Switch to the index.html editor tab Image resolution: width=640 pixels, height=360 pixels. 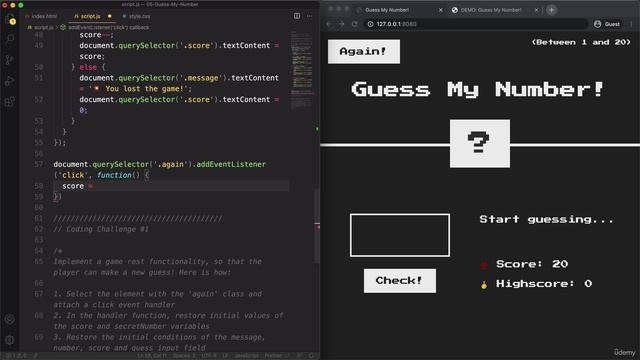(41, 16)
